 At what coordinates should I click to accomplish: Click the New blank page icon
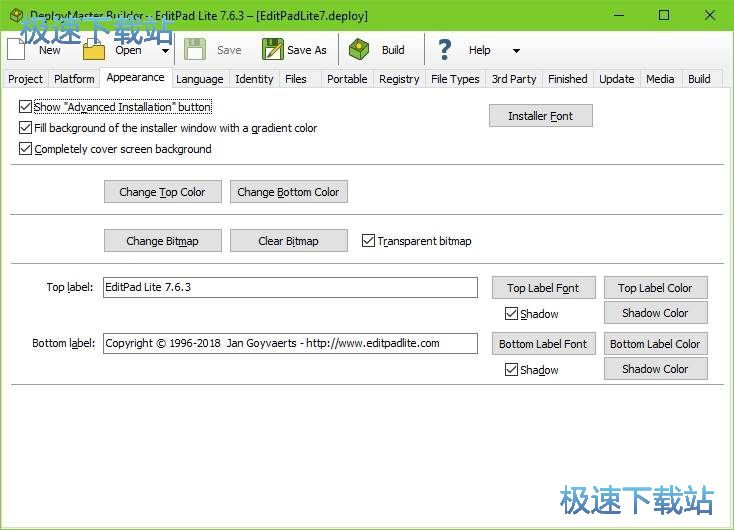tap(16, 50)
